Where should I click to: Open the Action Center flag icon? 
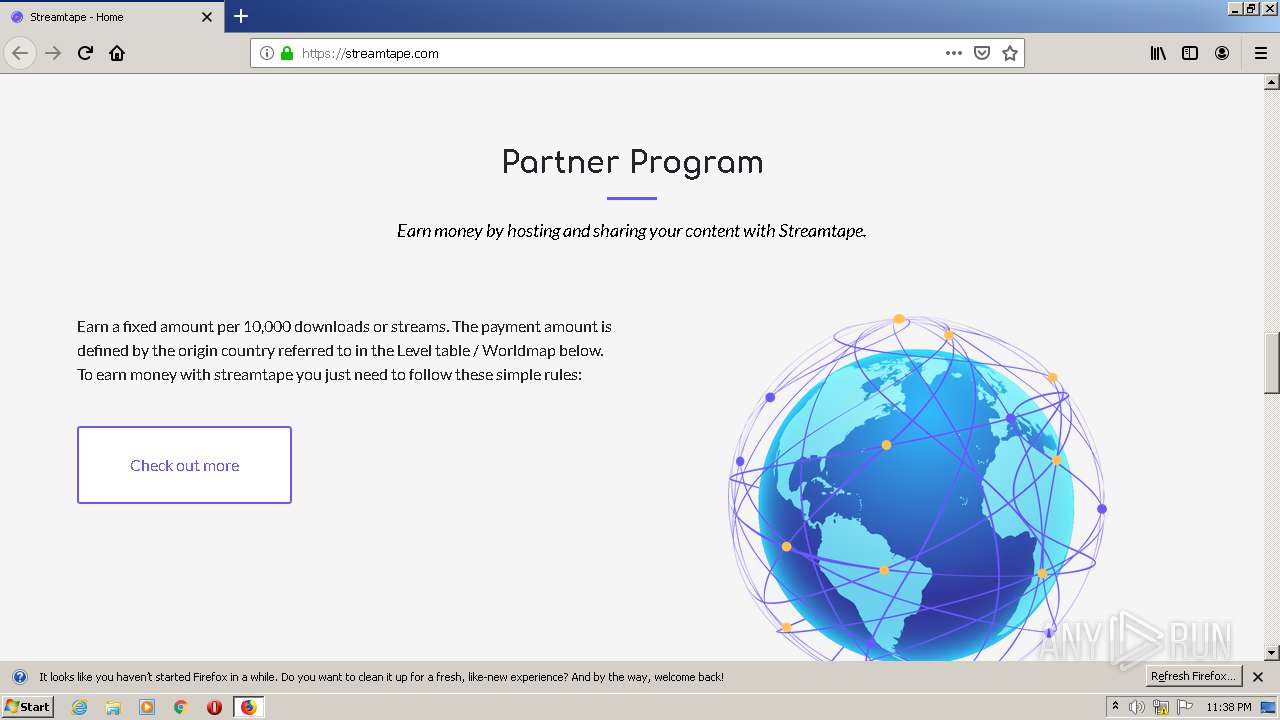1185,707
